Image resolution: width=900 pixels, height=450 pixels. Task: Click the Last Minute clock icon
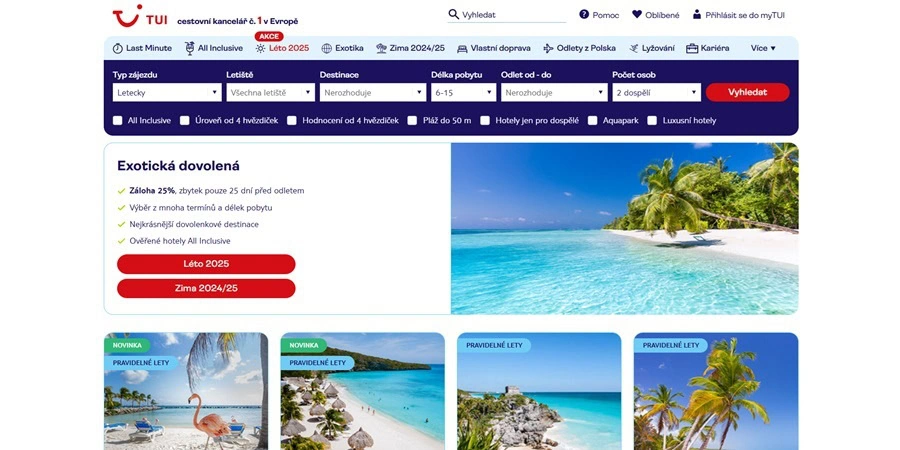click(x=118, y=48)
